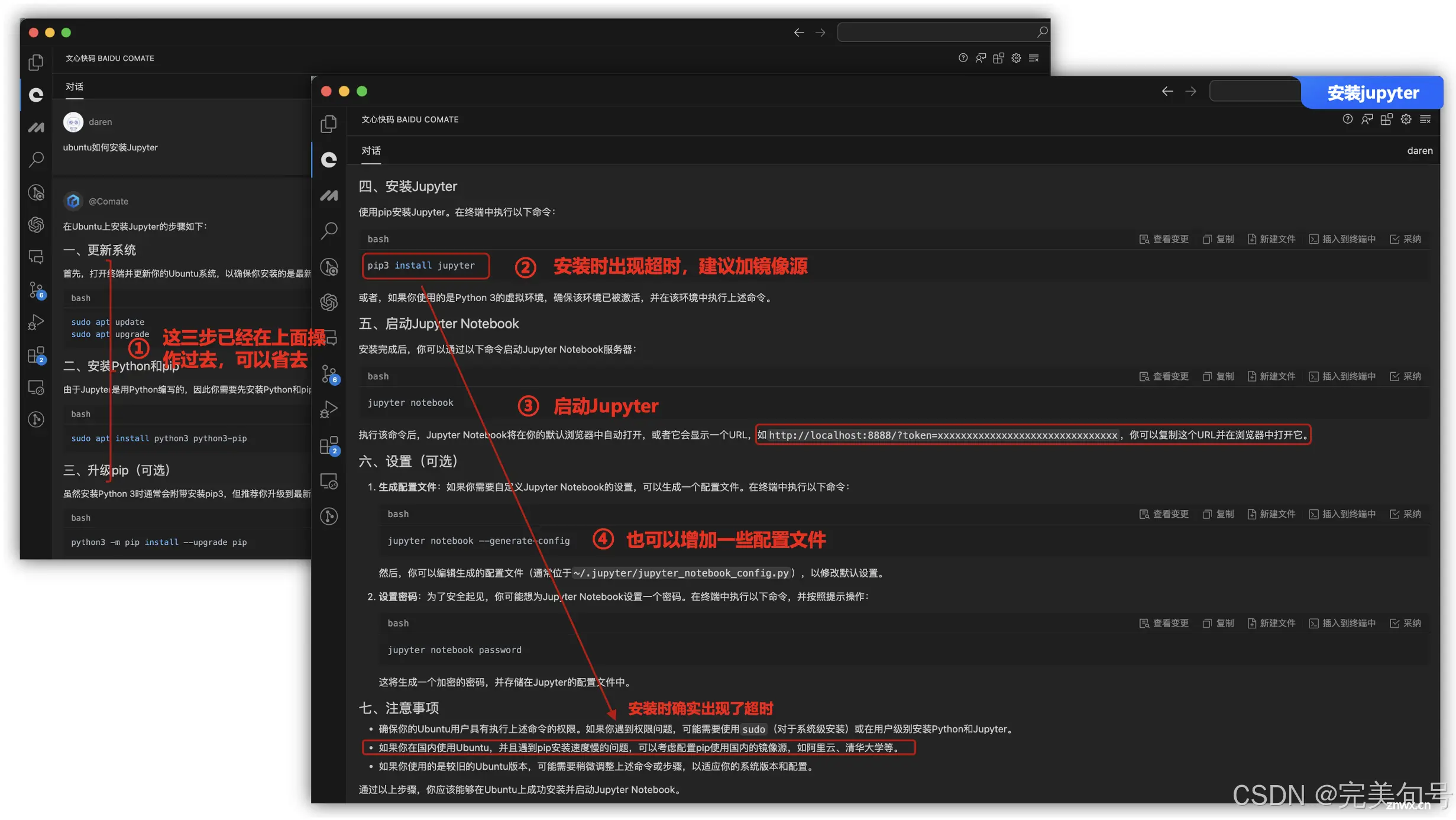This screenshot has width=1456, height=820.
Task: Click settings gear in front window Comate header
Action: pos(1406,119)
